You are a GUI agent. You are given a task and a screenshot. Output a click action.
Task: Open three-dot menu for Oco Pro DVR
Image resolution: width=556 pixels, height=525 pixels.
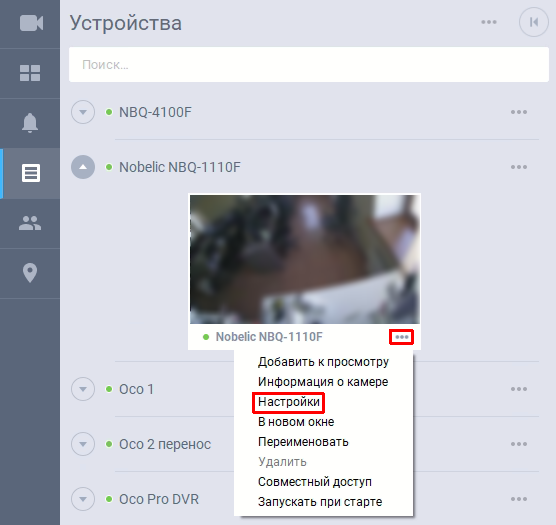pos(519,499)
